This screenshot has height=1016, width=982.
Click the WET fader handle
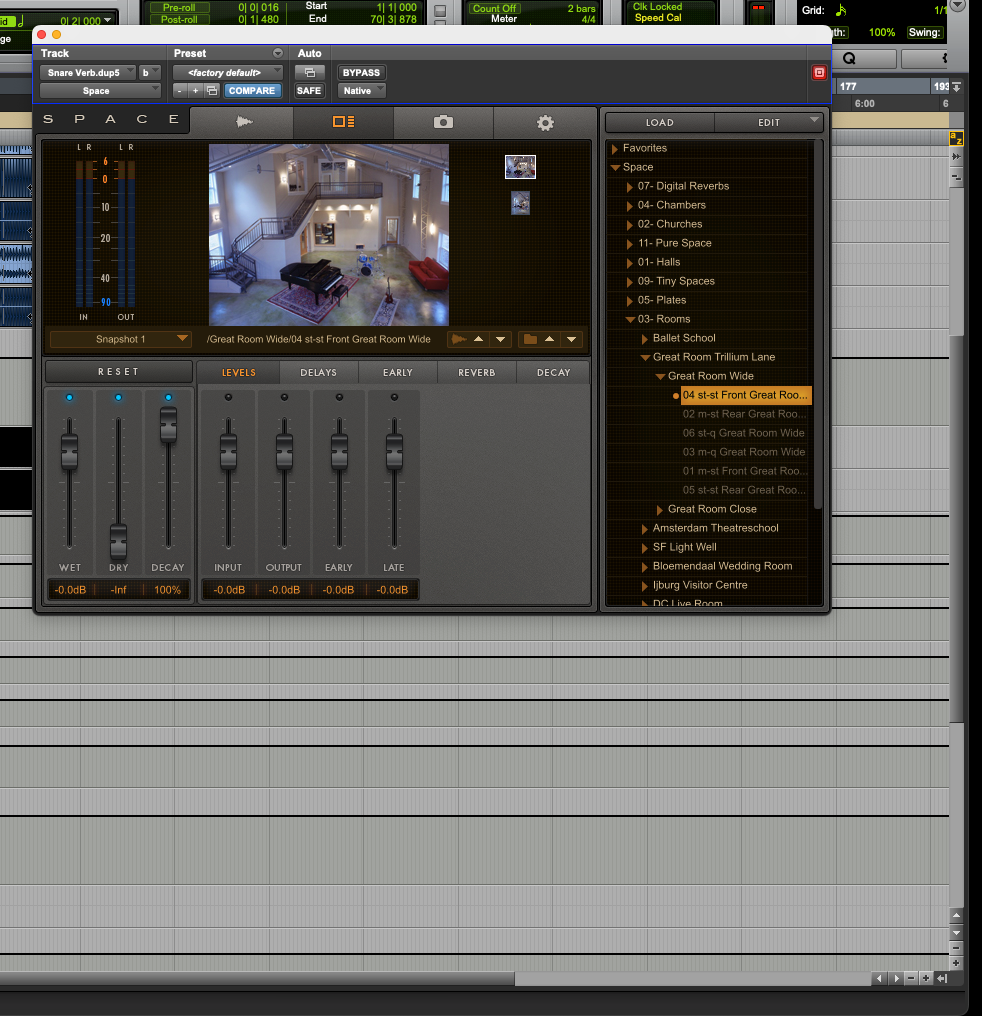tap(69, 452)
